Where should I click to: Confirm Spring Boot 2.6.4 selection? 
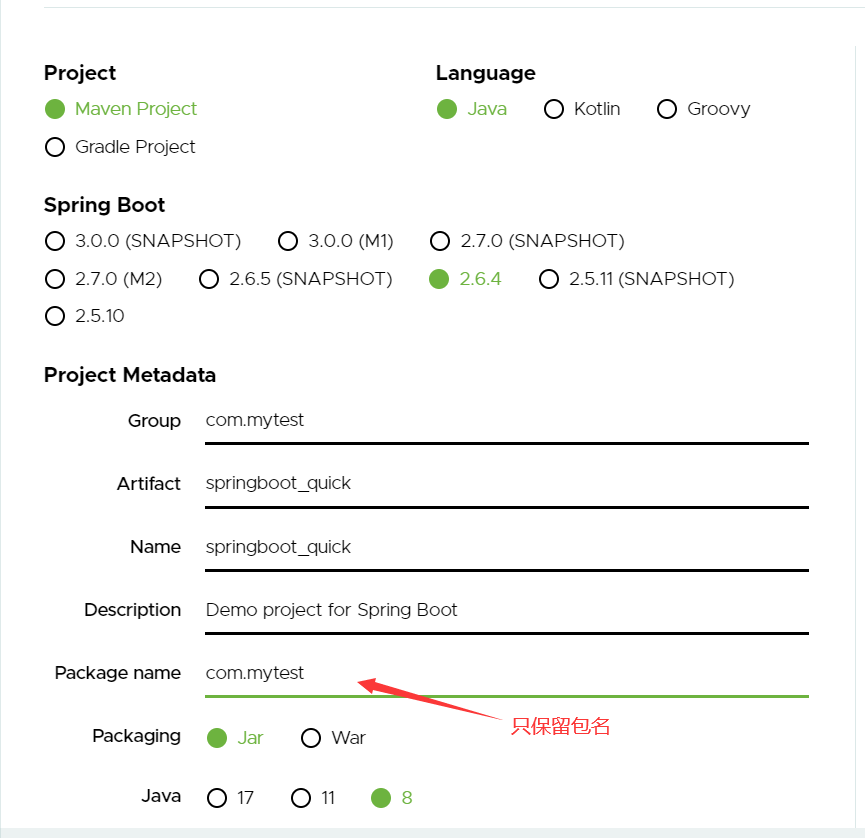(438, 279)
